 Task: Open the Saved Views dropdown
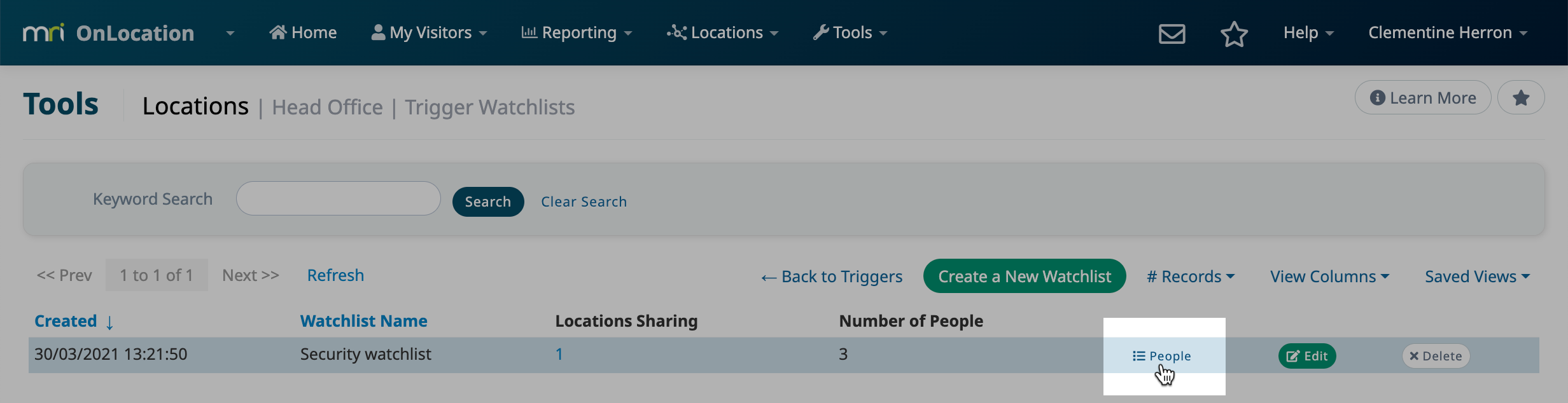point(1478,277)
